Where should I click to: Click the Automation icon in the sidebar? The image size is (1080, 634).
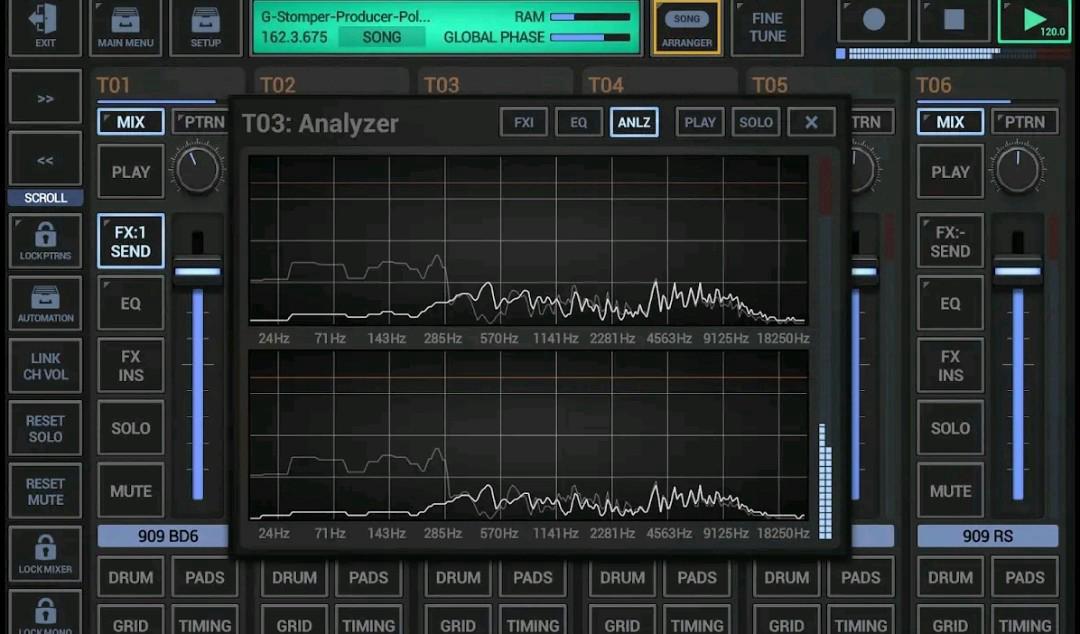(x=44, y=303)
